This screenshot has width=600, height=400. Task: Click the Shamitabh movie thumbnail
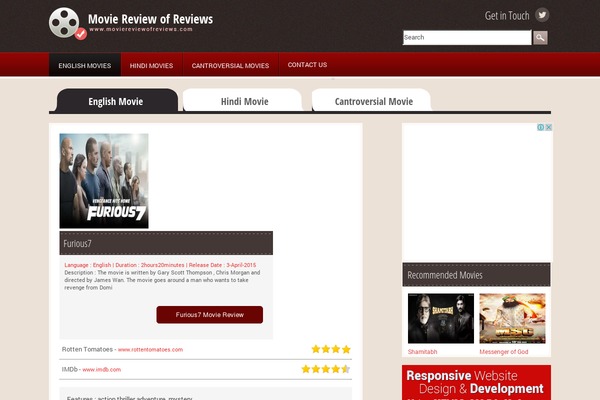coord(441,318)
